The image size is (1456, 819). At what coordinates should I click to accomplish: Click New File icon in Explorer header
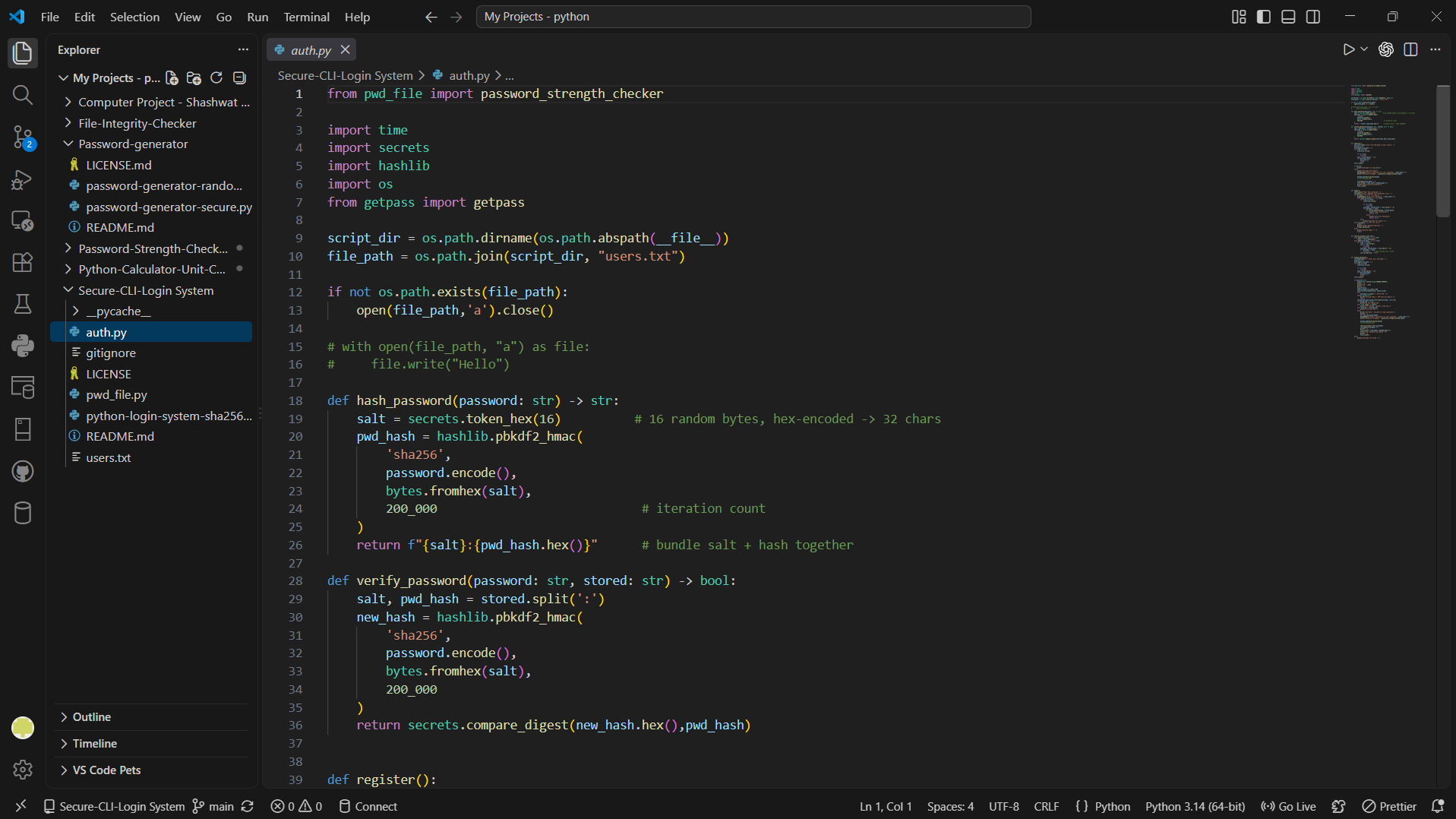(x=172, y=78)
